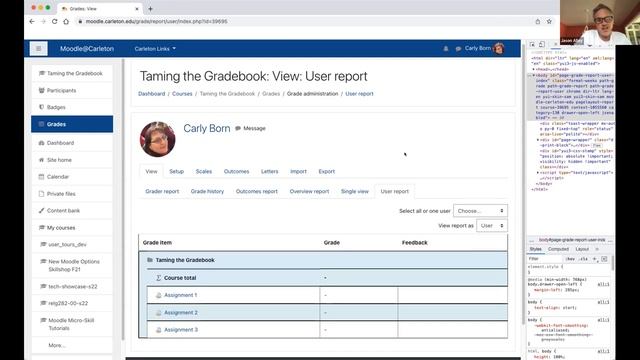Open the Overview report sub-tab
Viewport: 640px width, 360px height.
[309, 191]
